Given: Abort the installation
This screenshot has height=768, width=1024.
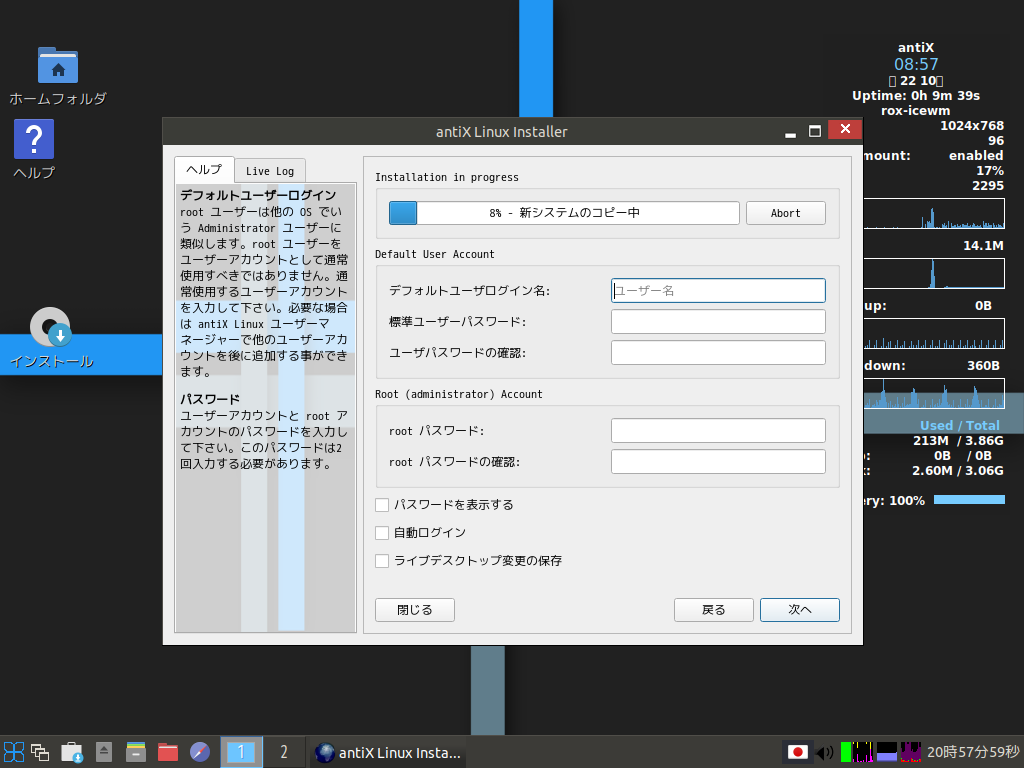Looking at the screenshot, I should (786, 213).
